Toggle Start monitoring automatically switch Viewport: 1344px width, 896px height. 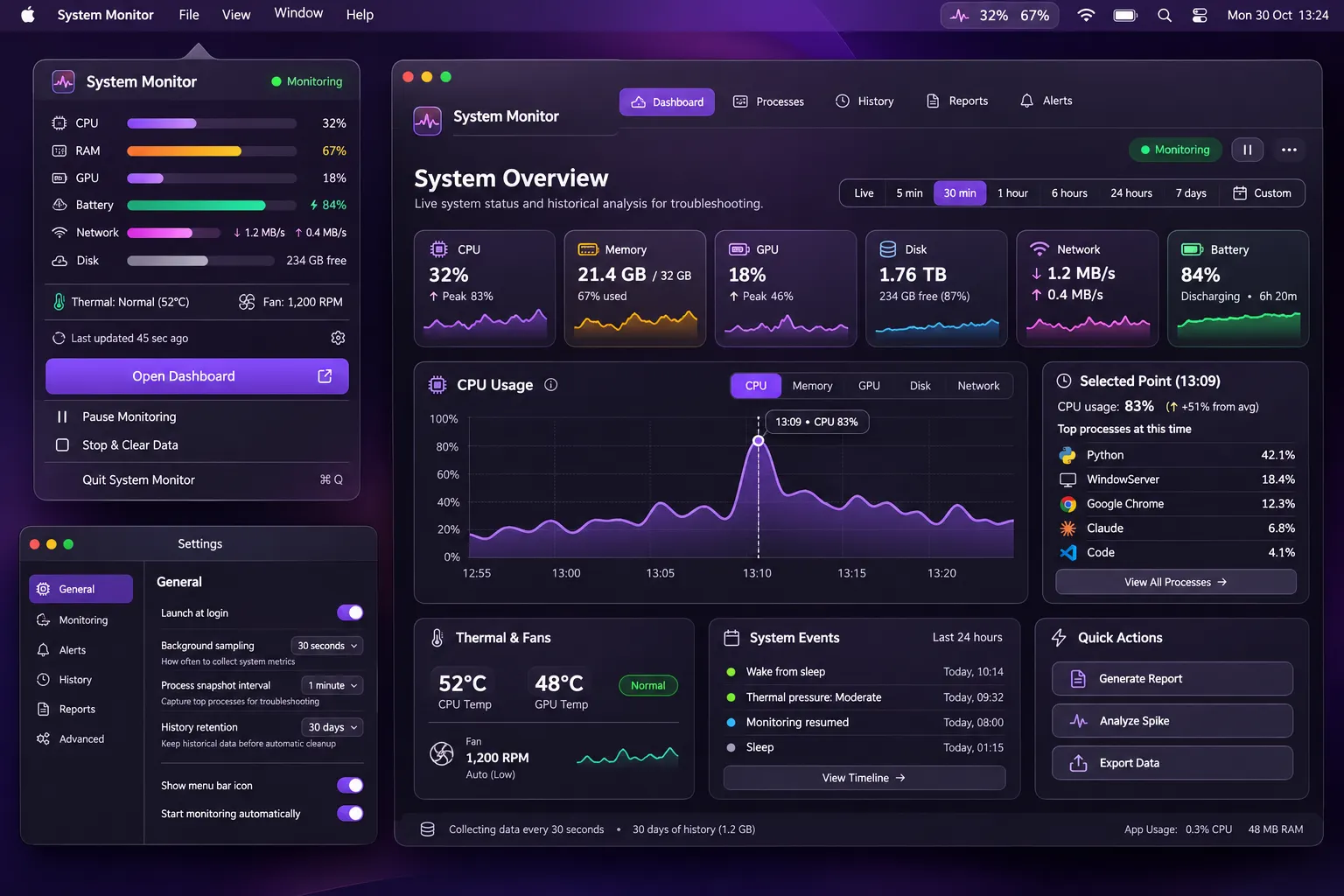(350, 813)
